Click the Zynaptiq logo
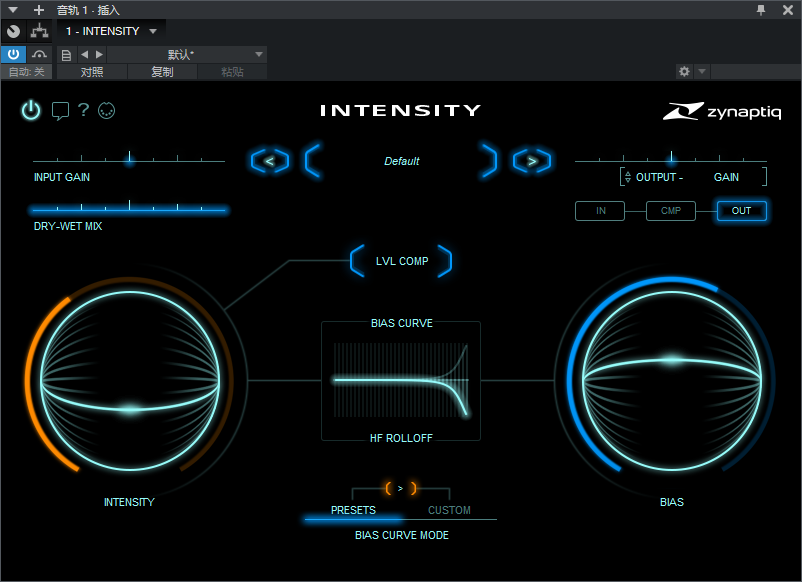The width and height of the screenshot is (802, 582). pos(722,111)
